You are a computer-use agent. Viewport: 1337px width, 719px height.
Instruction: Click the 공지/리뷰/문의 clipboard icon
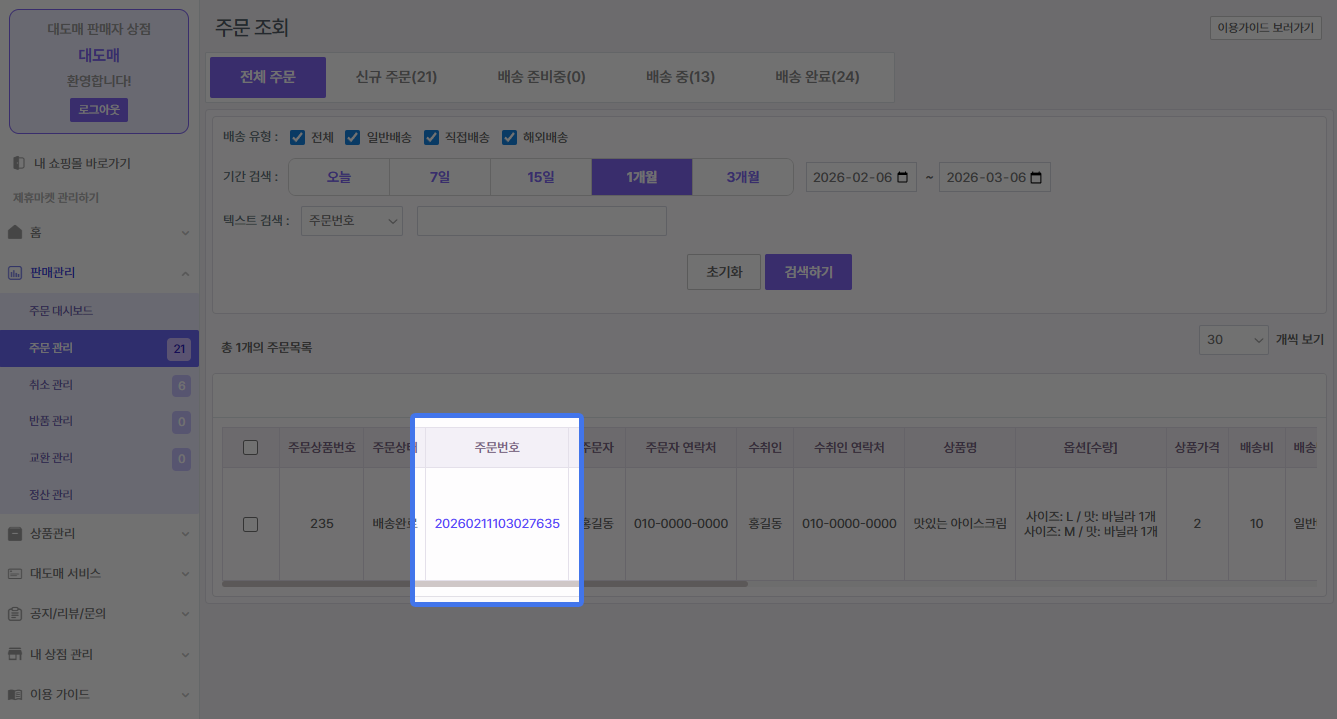pyautogui.click(x=15, y=614)
